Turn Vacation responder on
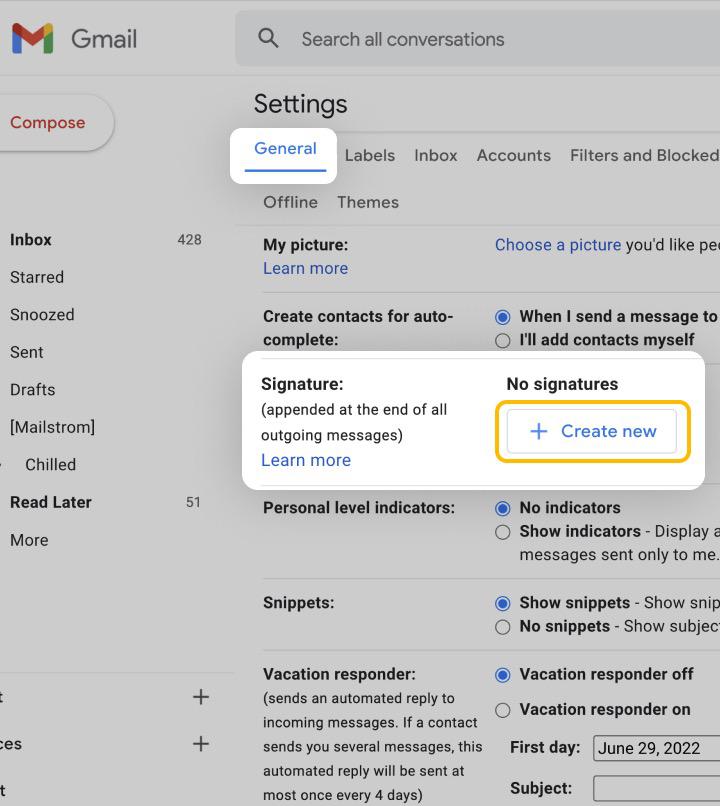This screenshot has height=806, width=720. click(502, 710)
